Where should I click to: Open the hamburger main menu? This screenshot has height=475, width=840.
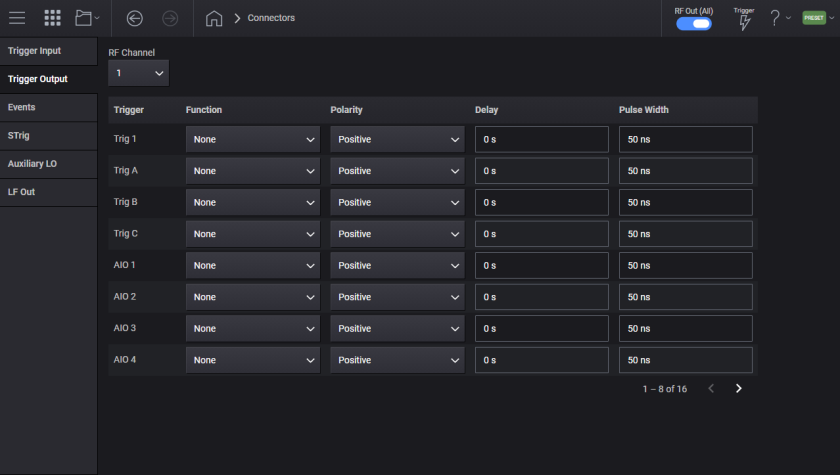click(17, 18)
